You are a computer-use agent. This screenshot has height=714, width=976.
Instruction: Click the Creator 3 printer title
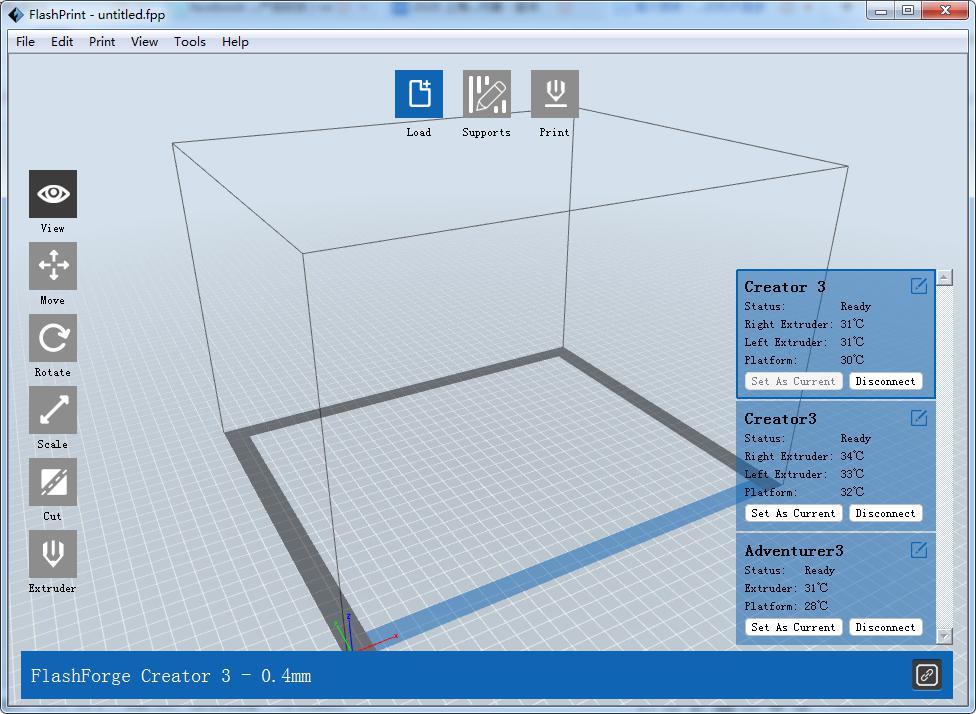(785, 287)
